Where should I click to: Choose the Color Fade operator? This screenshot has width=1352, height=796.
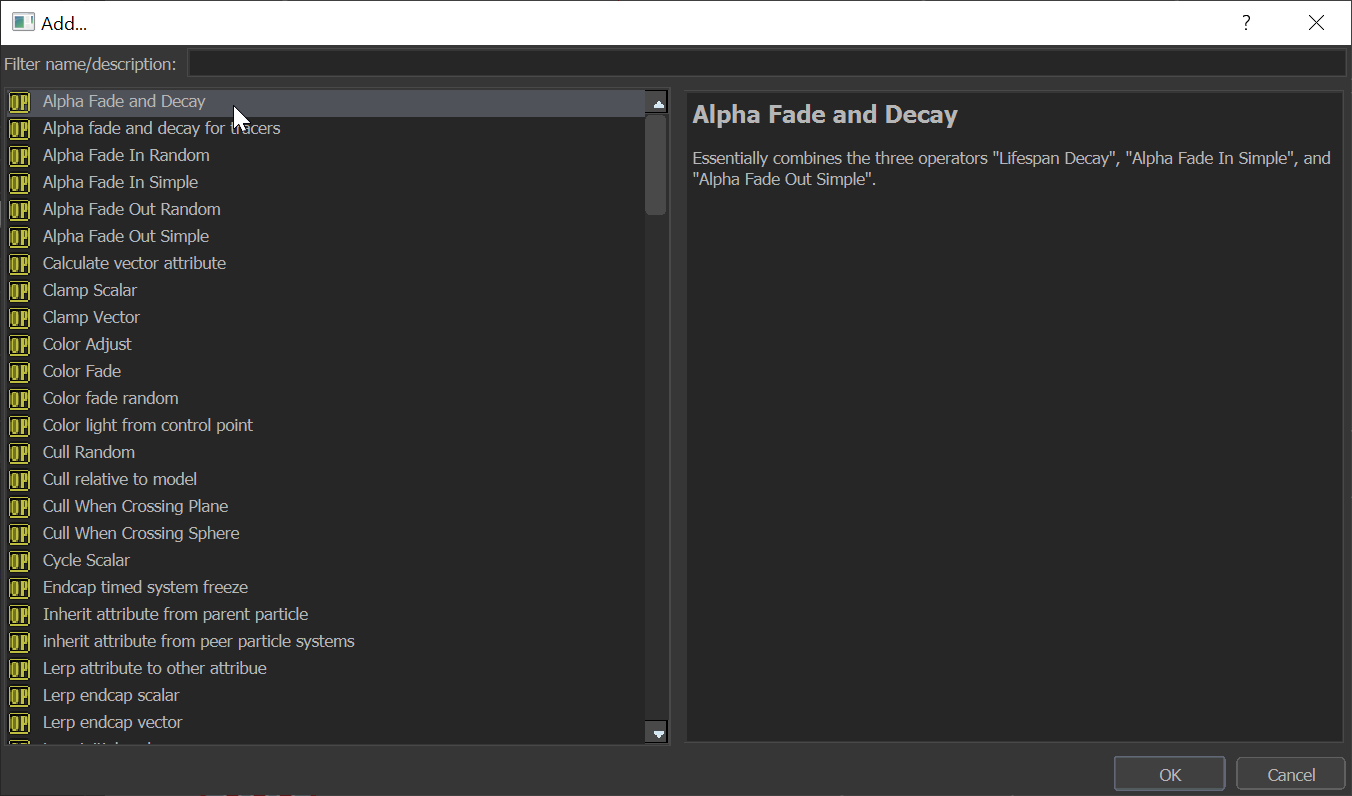coord(326,372)
